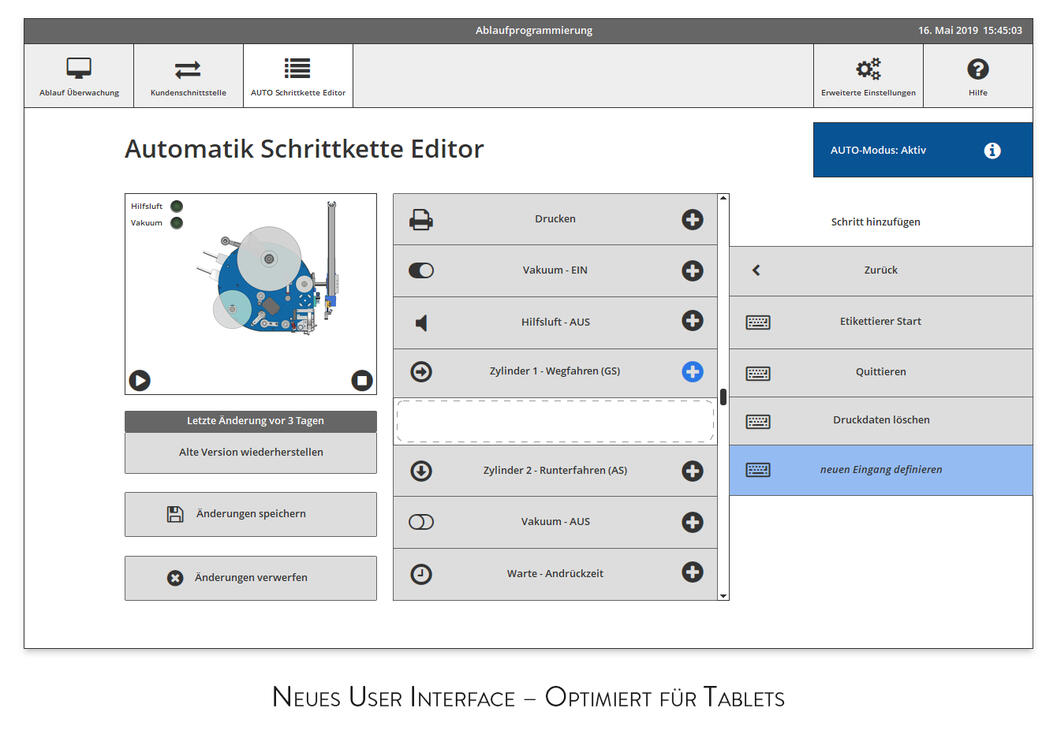
Task: Choose Quittieren entry
Action: pyautogui.click(x=880, y=373)
